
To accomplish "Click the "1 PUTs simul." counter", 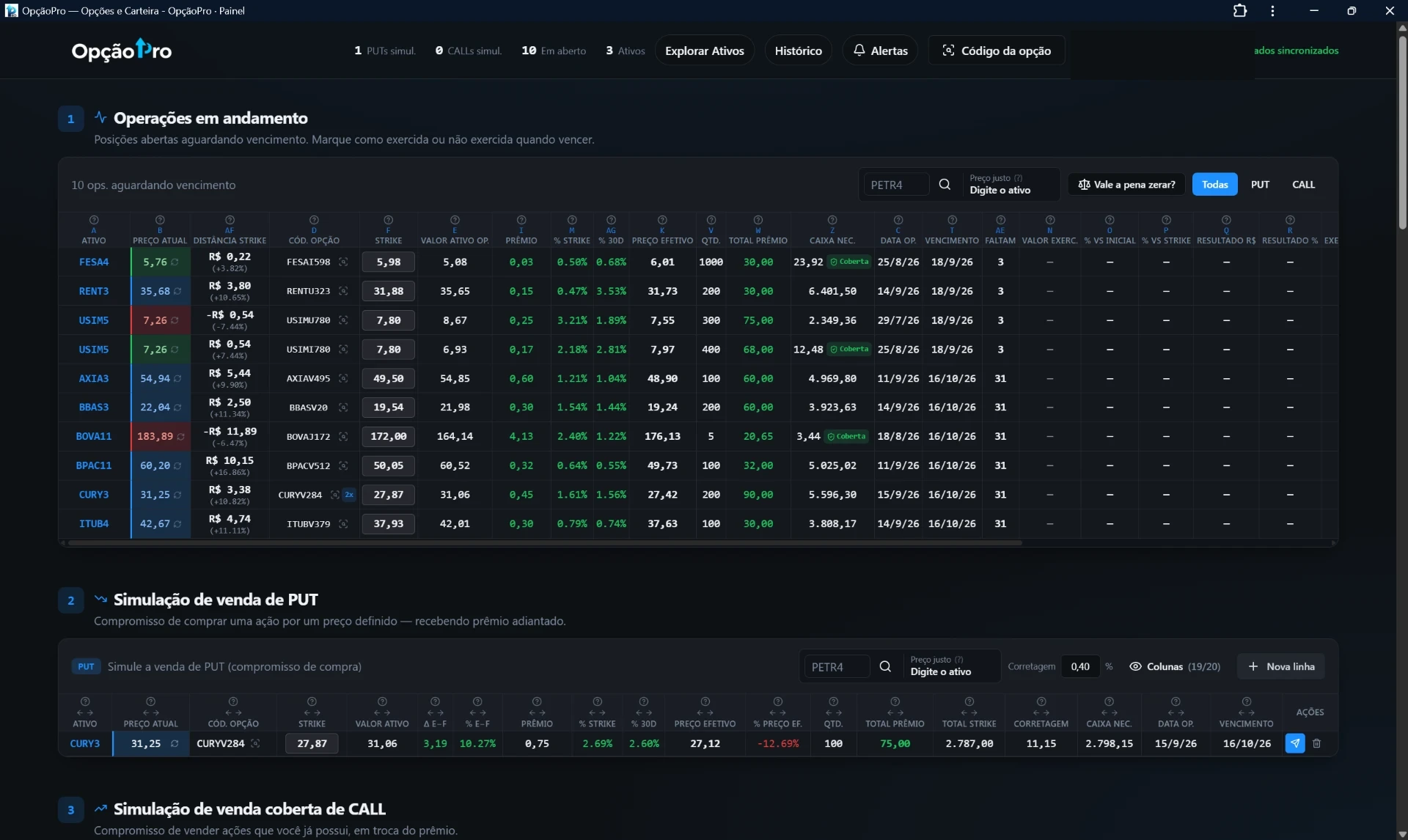I will point(385,51).
